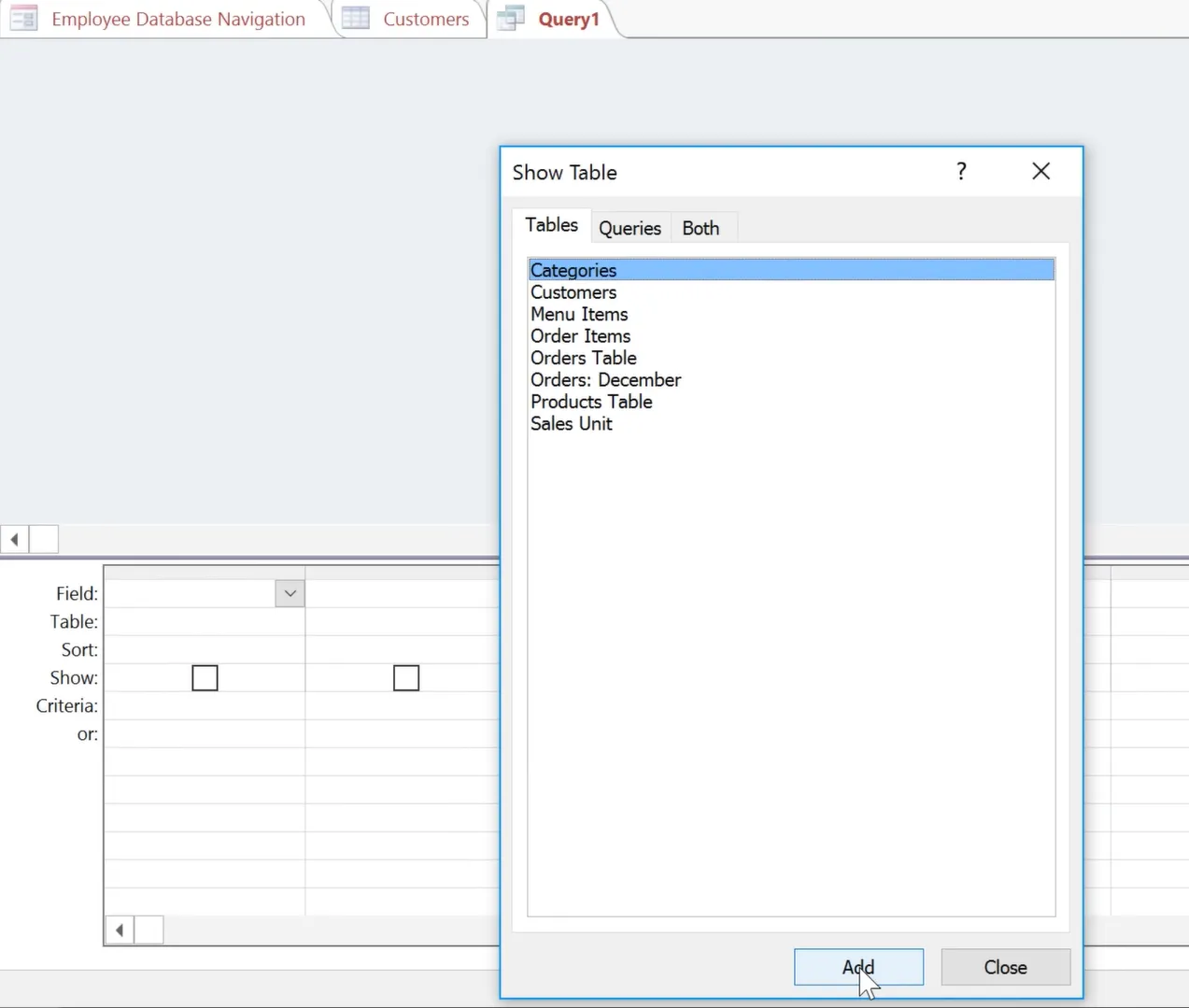This screenshot has height=1008, width=1189.
Task: Click the Employee Database Navigation form icon
Action: click(23, 18)
